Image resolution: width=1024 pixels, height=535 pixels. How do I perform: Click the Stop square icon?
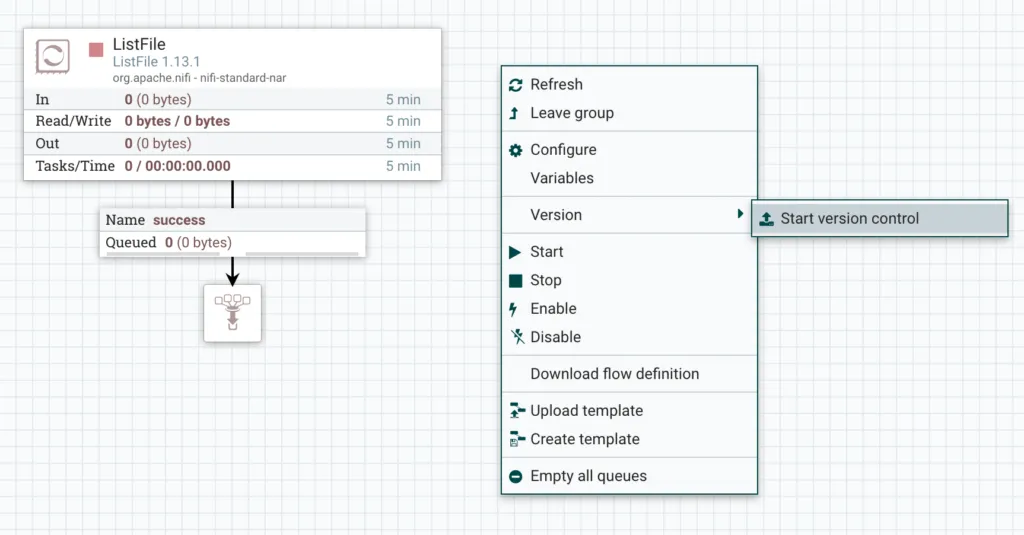516,281
